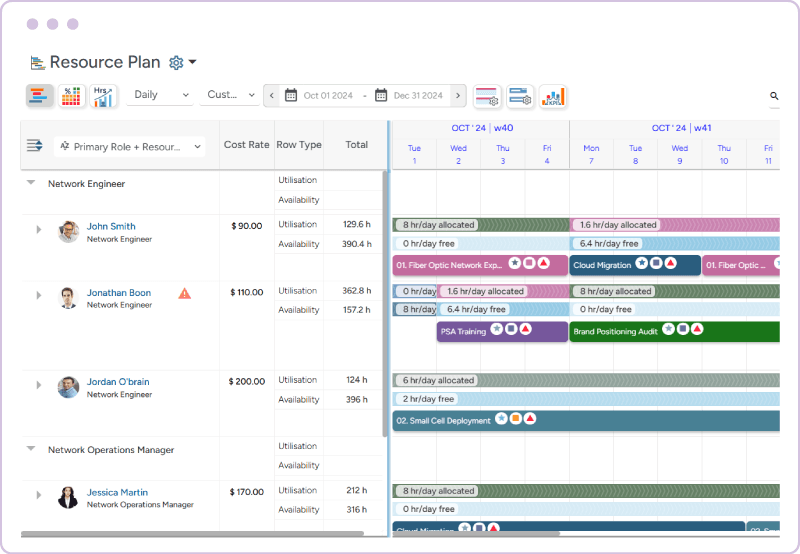Click Jordan O'brain's 6 hr/day allocated bar
The width and height of the screenshot is (800, 554).
[x=586, y=380]
